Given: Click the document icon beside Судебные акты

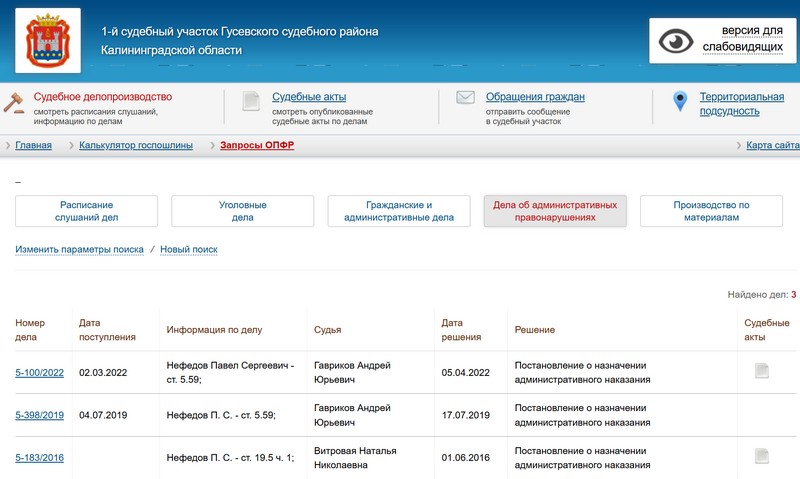Looking at the screenshot, I should point(251,101).
